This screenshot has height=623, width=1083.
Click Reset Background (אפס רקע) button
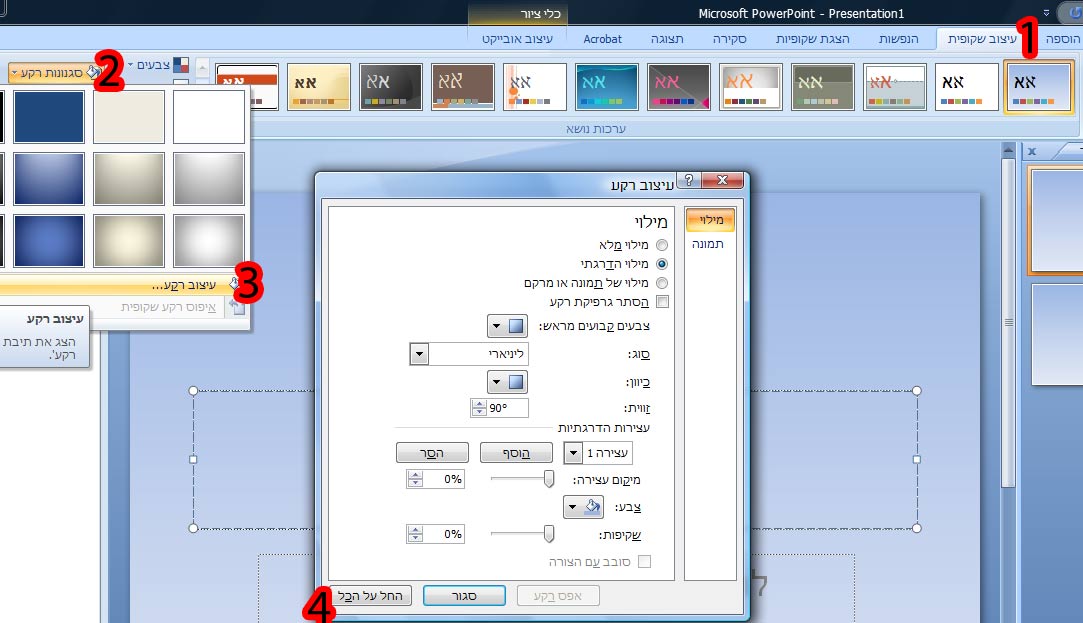pos(558,595)
